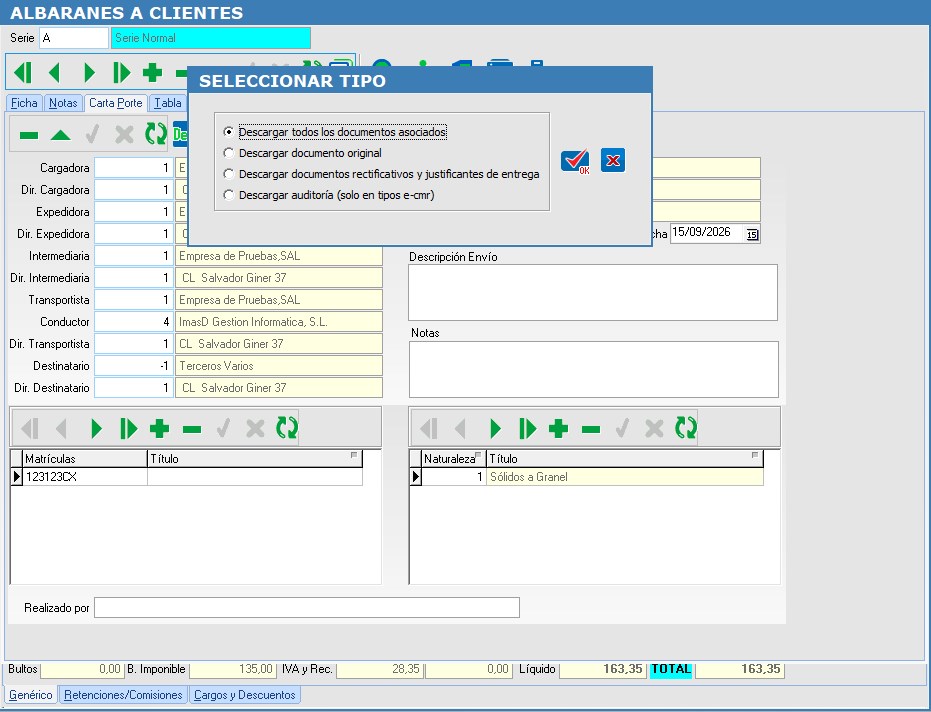
Task: Switch to Genérico bottom tab
Action: click(31, 695)
